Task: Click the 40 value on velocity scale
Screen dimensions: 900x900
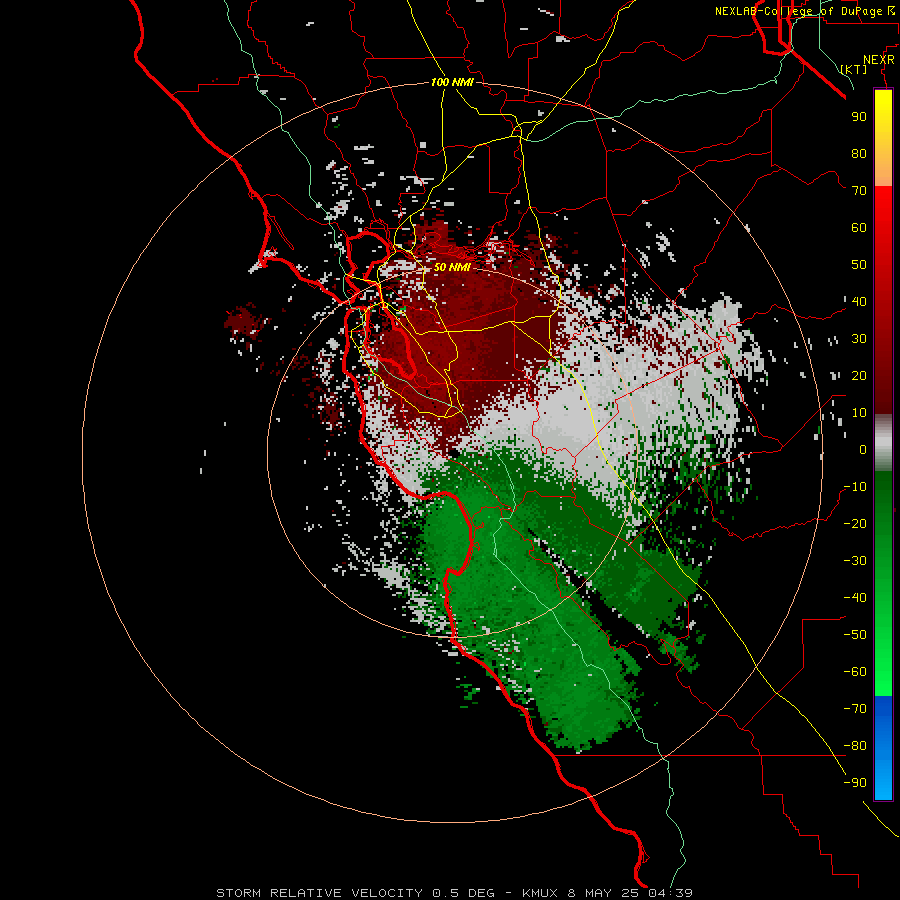Action: 859,302
